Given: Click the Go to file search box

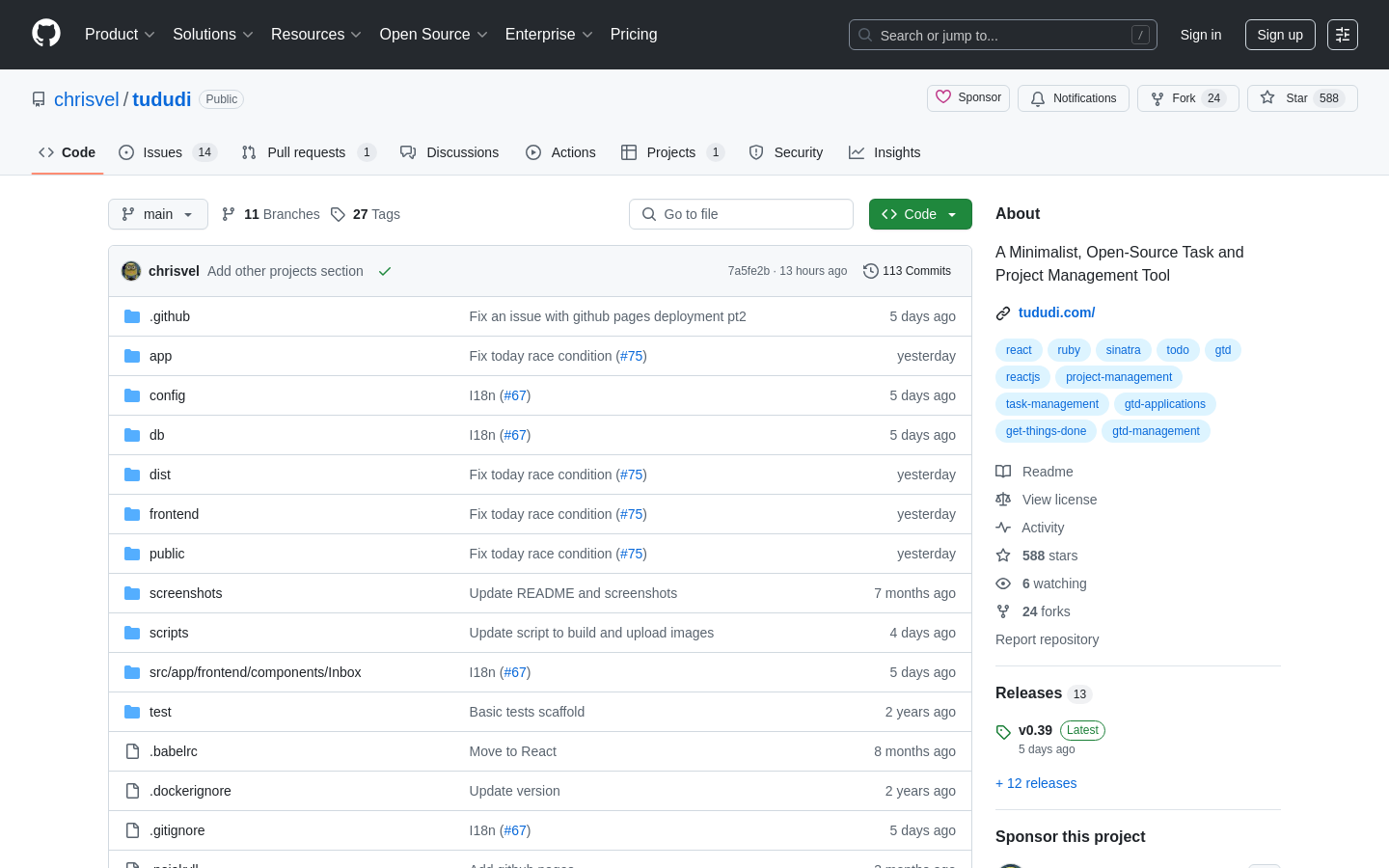Looking at the screenshot, I should click(741, 214).
